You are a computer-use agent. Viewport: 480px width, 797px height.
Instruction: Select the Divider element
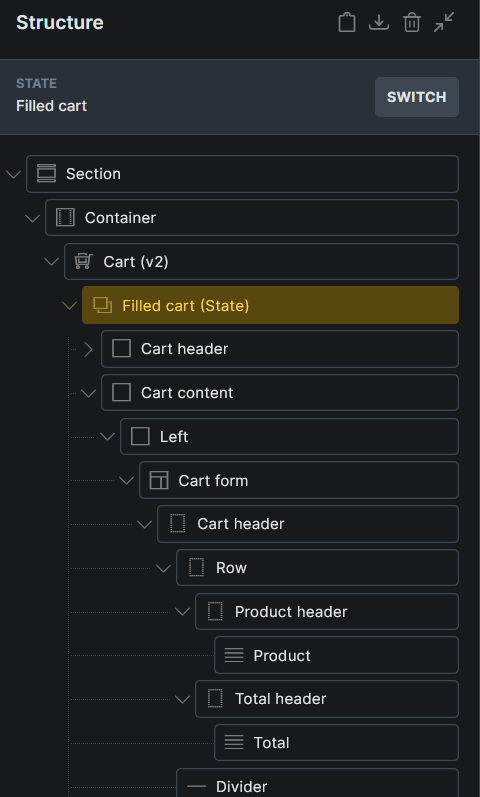[x=317, y=783]
